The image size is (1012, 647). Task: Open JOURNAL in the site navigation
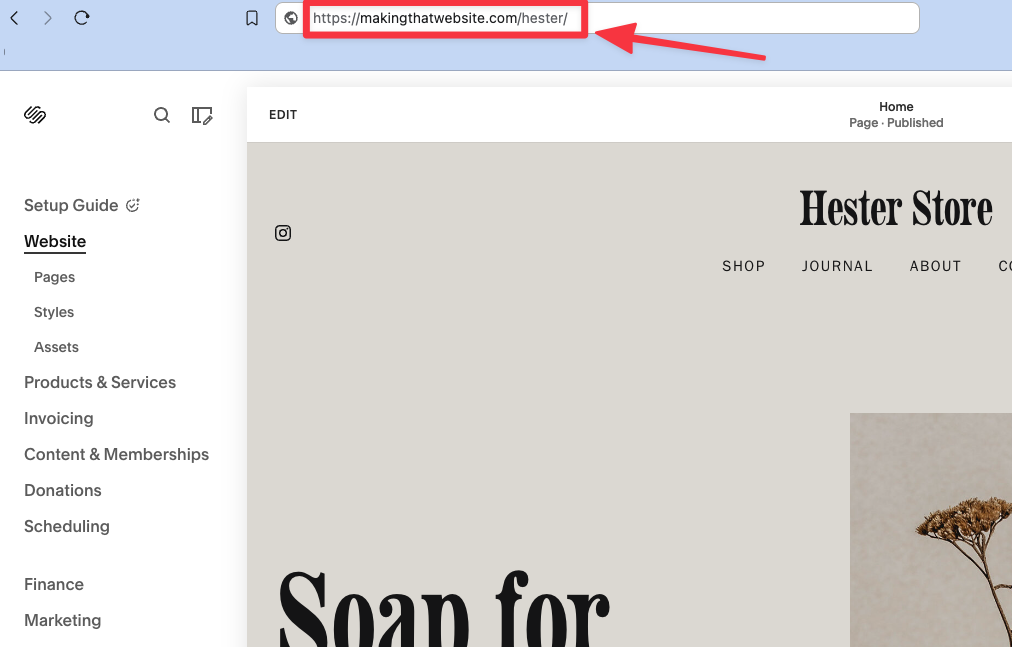click(837, 266)
